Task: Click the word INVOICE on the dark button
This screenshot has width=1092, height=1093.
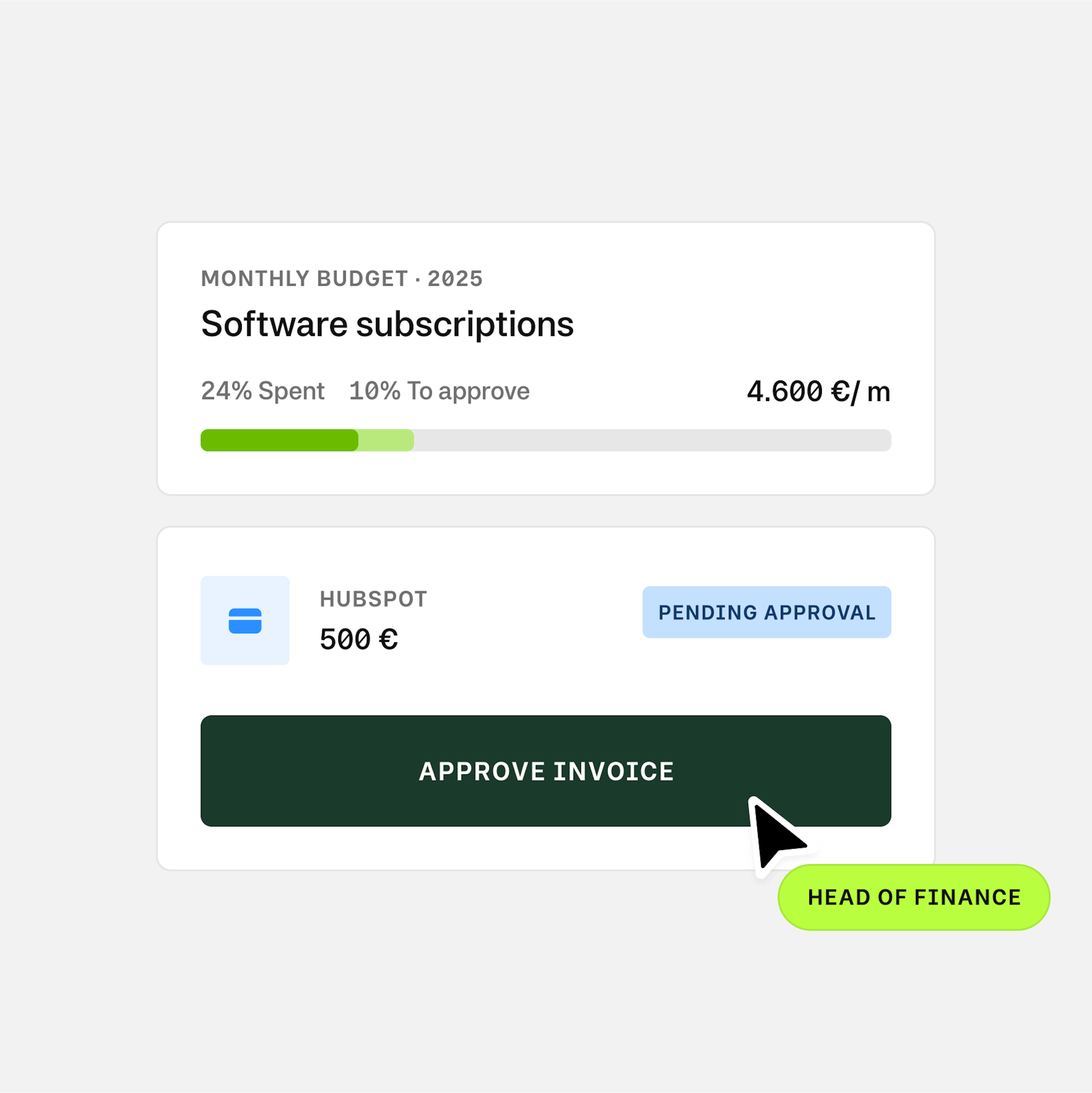Action: tap(614, 772)
